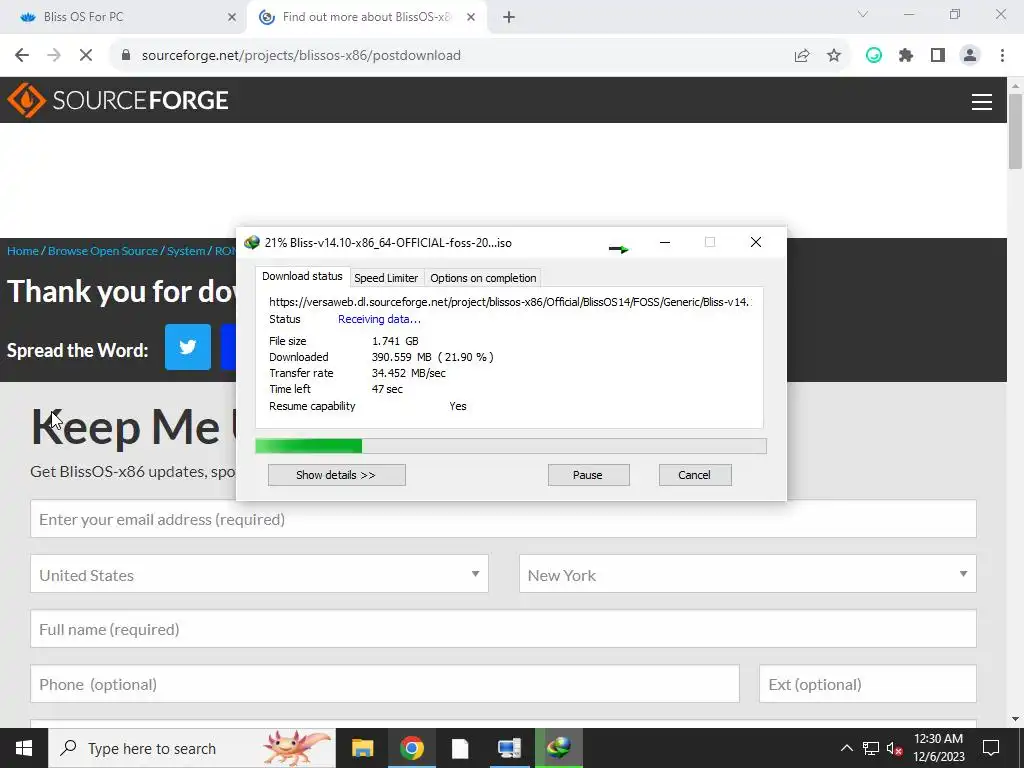
Task: Open File Explorer from taskbar
Action: (362, 748)
